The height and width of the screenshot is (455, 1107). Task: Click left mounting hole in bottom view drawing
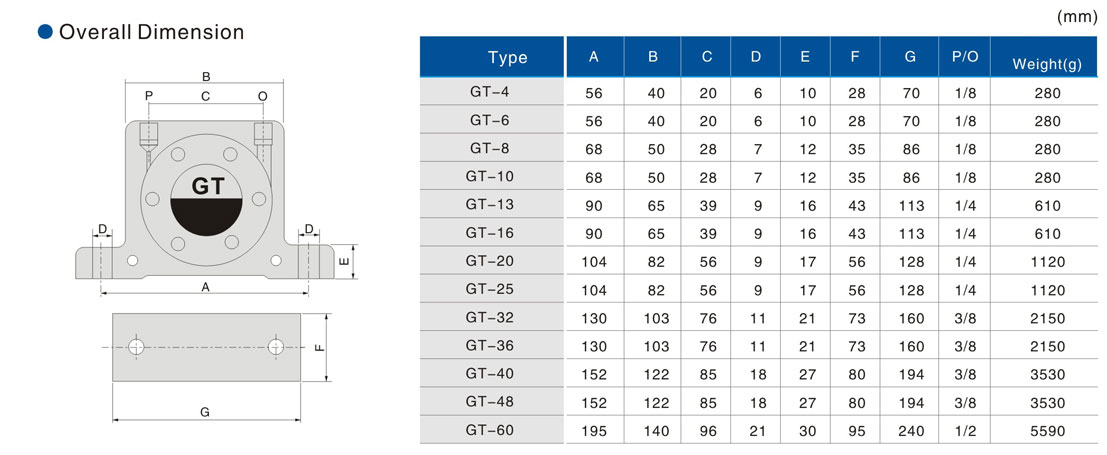[x=136, y=346]
